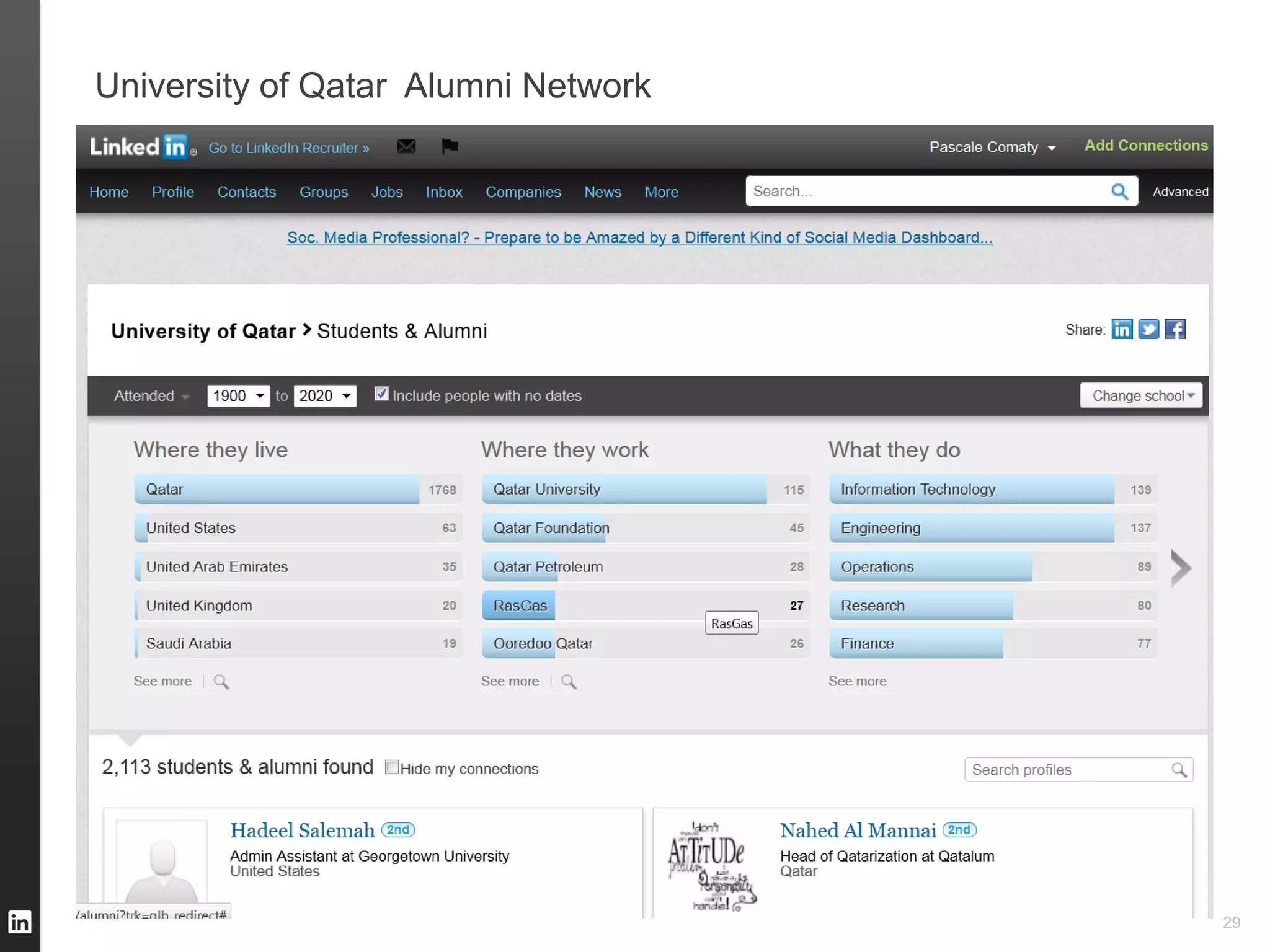Screen dimensions: 1270x952
Task: Open the Soc. Media Professional ad link
Action: [639, 237]
